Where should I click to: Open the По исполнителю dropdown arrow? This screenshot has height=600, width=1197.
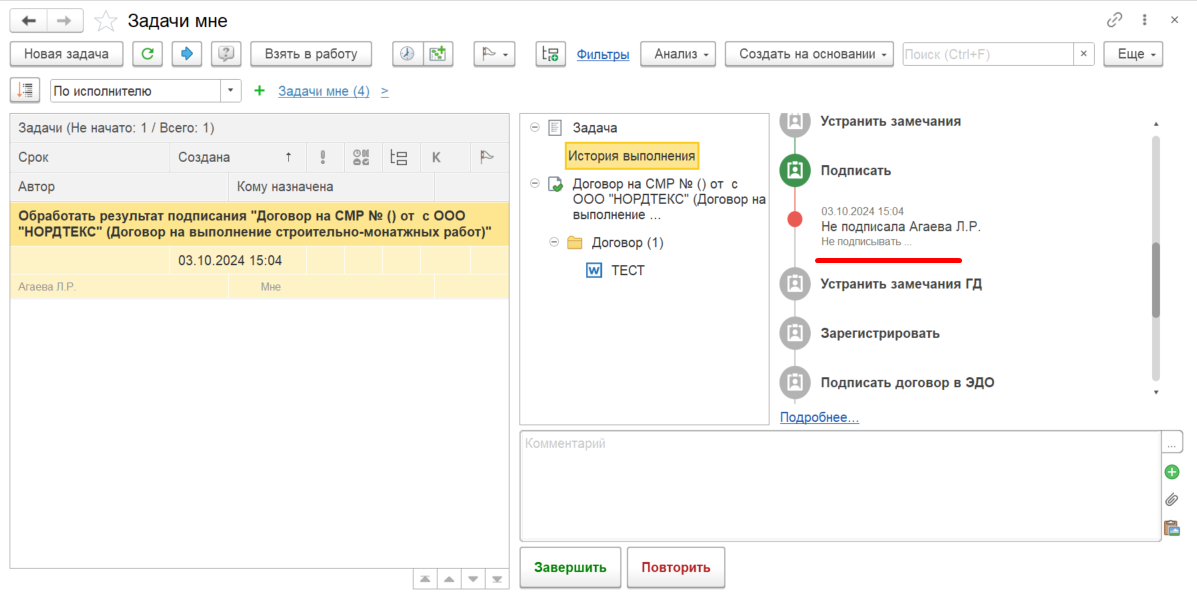pyautogui.click(x=231, y=91)
